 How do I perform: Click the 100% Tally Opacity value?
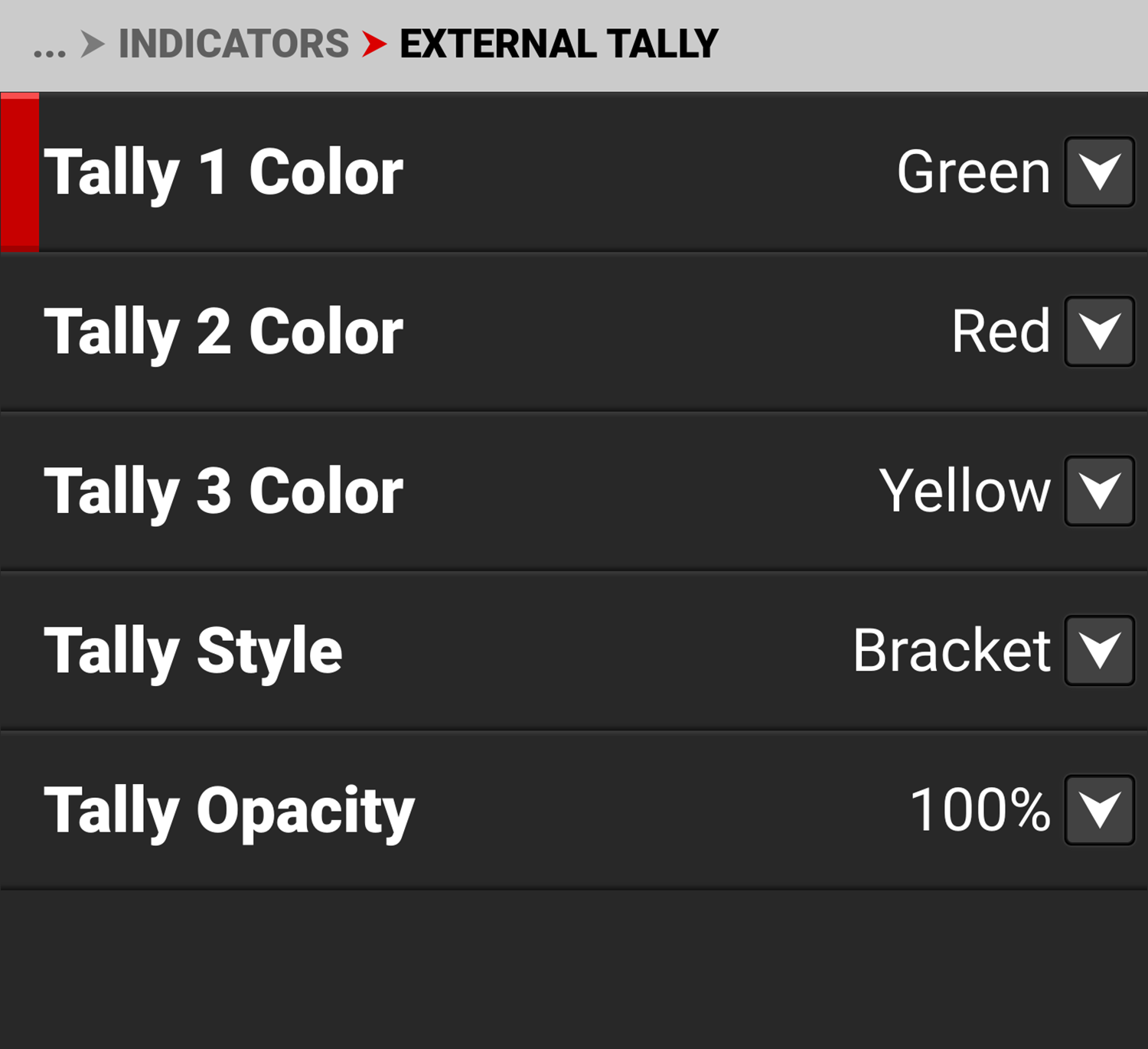click(980, 809)
